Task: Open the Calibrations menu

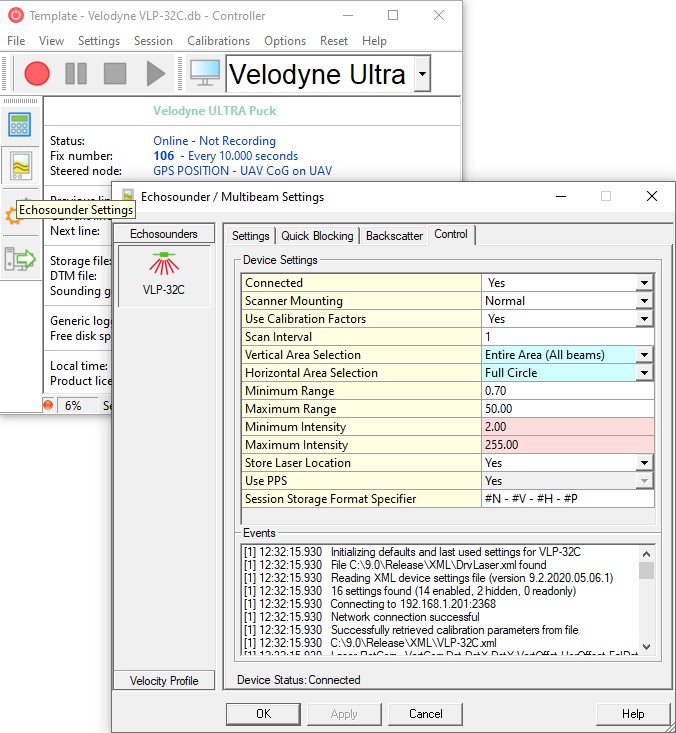Action: pos(218,41)
